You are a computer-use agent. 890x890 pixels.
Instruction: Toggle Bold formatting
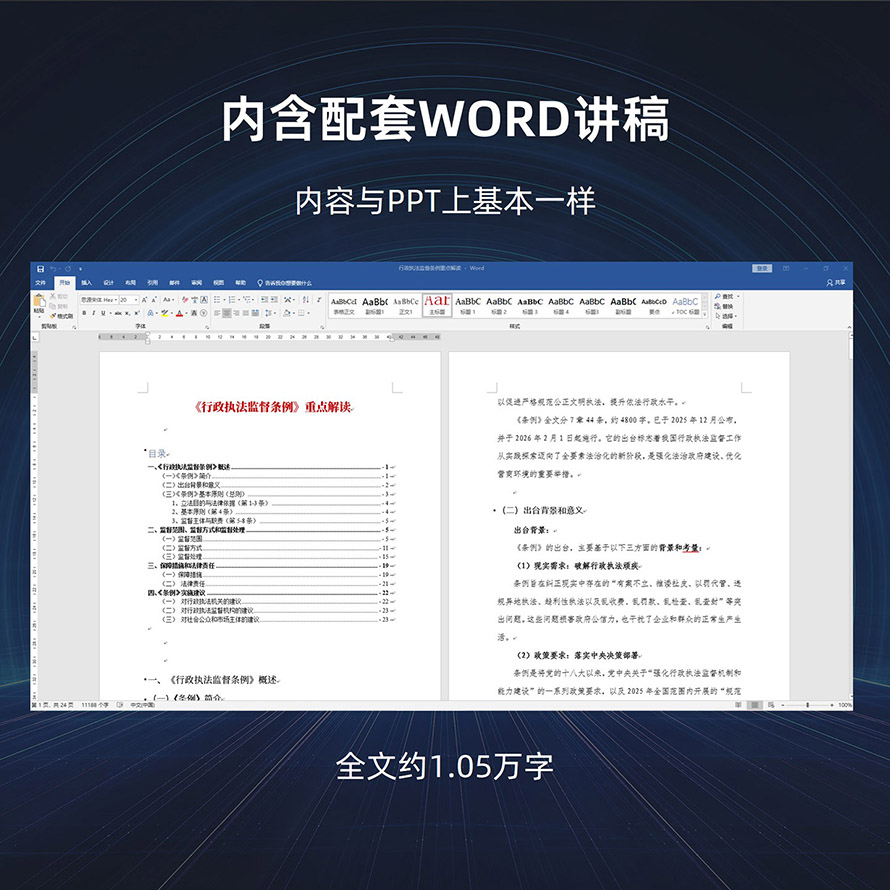click(85, 313)
